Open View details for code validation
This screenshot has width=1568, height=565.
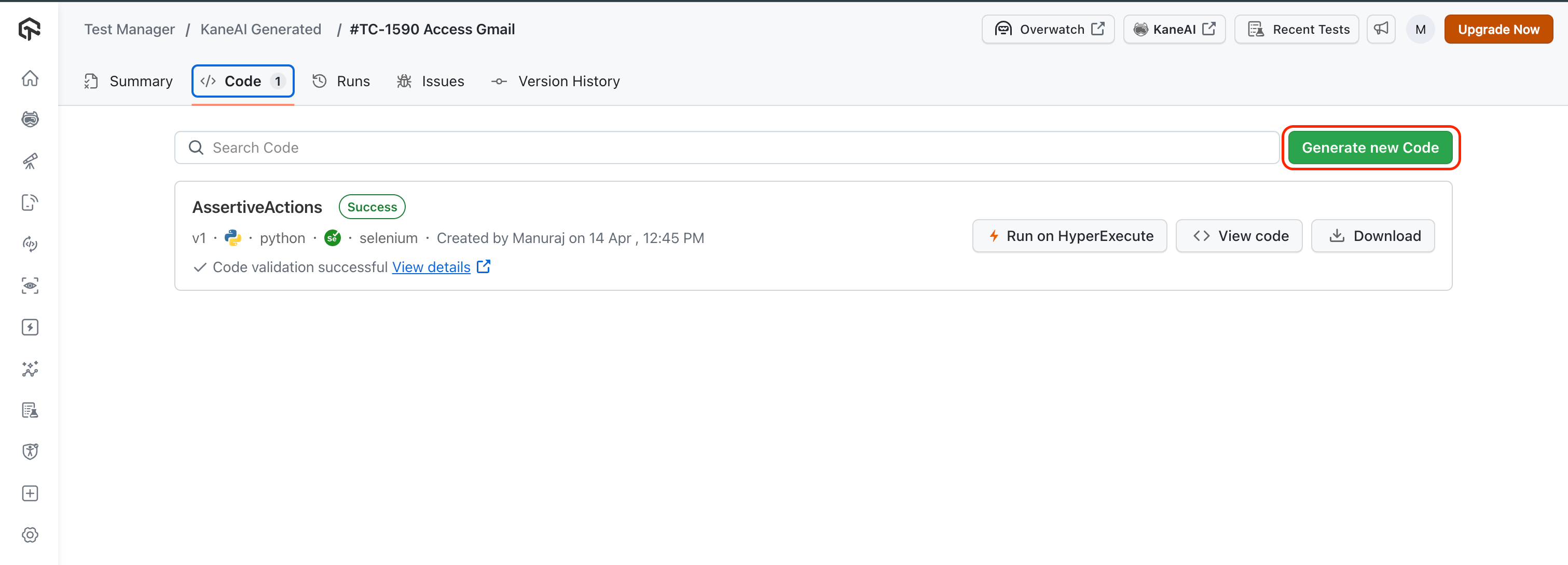(x=431, y=267)
